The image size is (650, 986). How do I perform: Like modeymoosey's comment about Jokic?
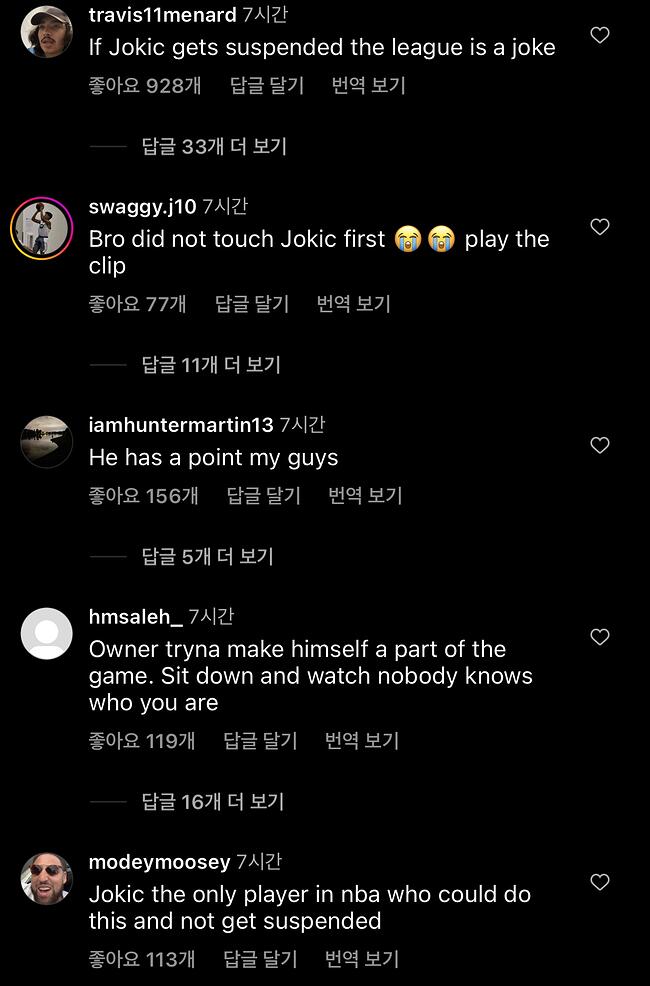pyautogui.click(x=600, y=883)
